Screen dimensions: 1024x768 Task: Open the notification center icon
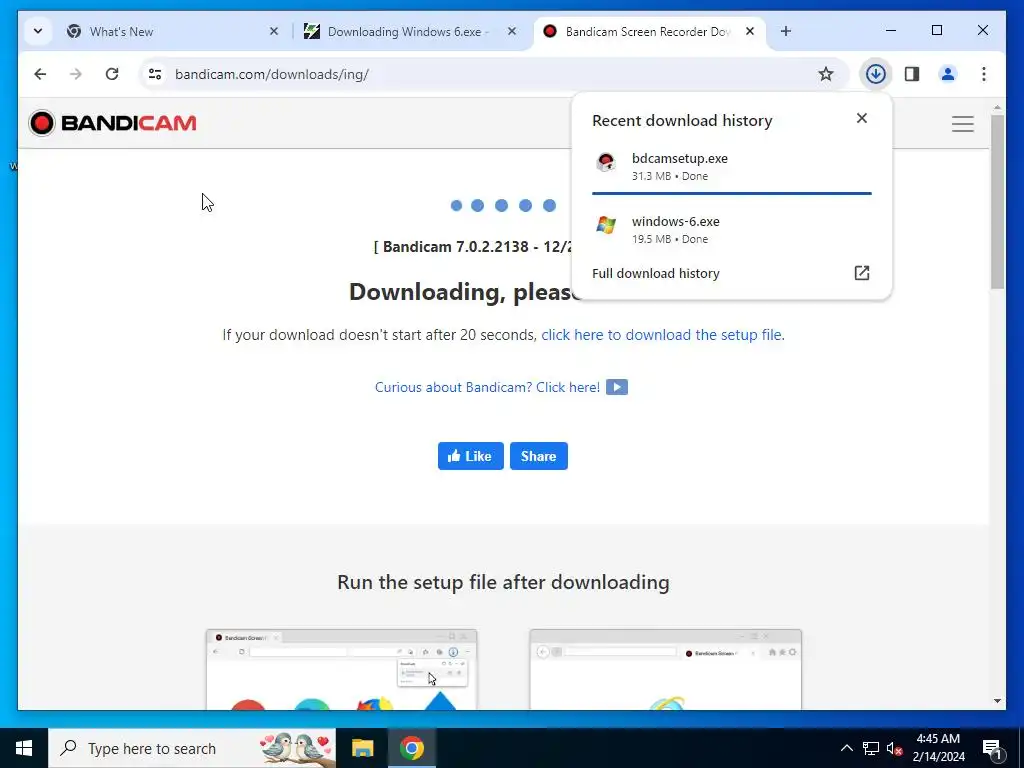click(x=992, y=748)
